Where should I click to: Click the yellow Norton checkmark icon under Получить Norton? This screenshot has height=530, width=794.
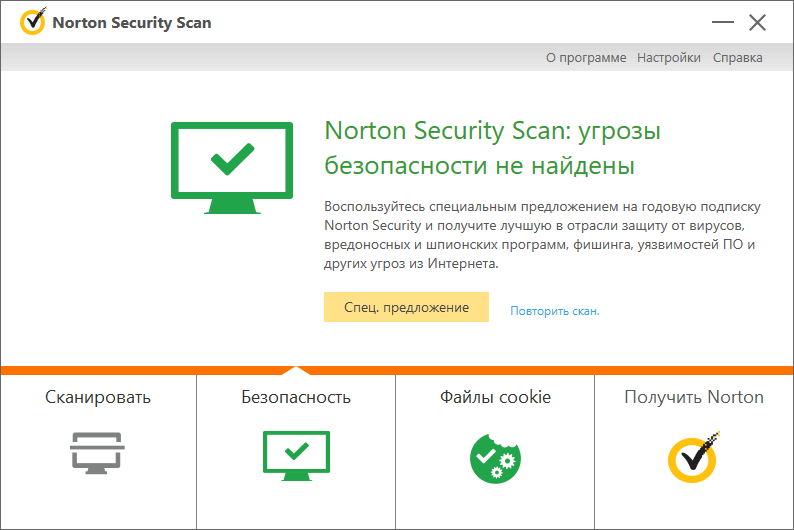tap(694, 454)
